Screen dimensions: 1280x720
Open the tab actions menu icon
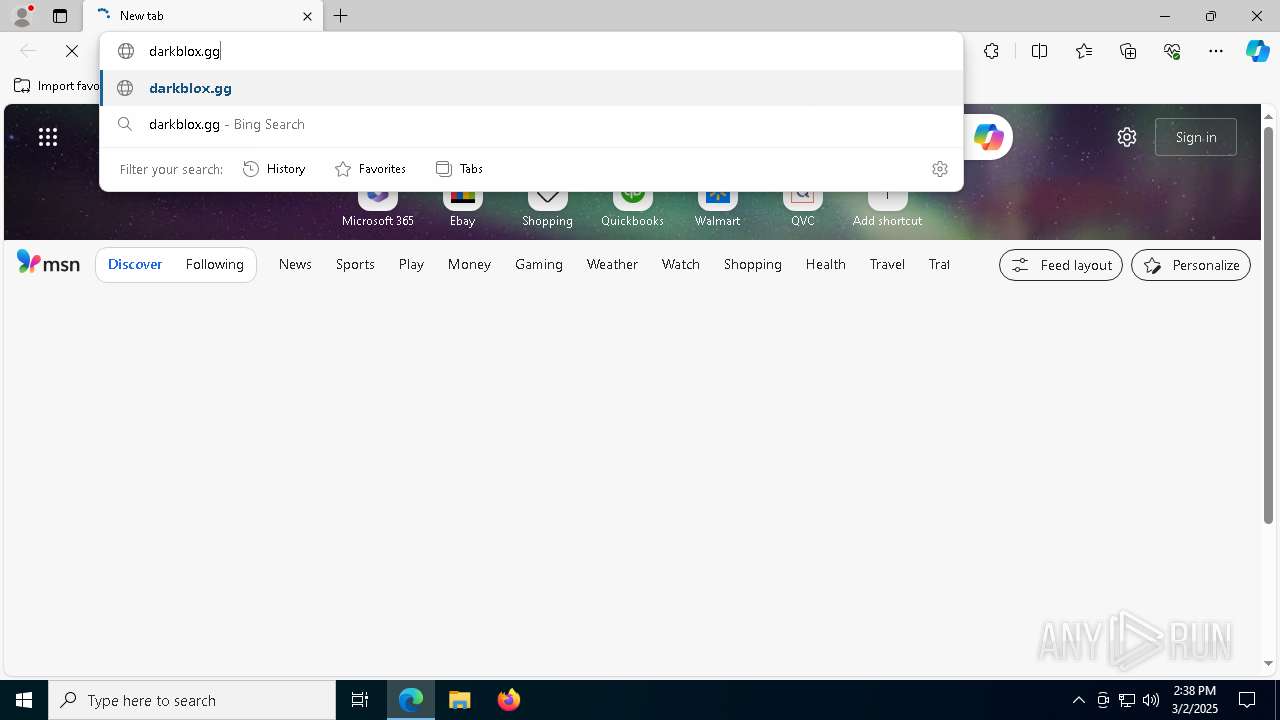coord(60,16)
